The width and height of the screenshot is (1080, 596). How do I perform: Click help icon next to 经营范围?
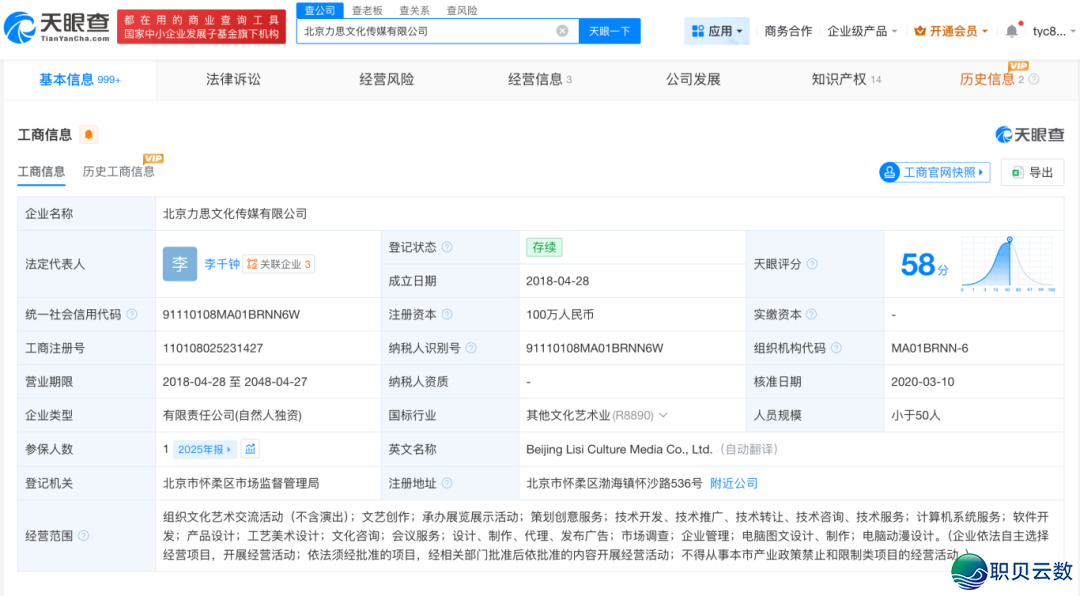84,536
